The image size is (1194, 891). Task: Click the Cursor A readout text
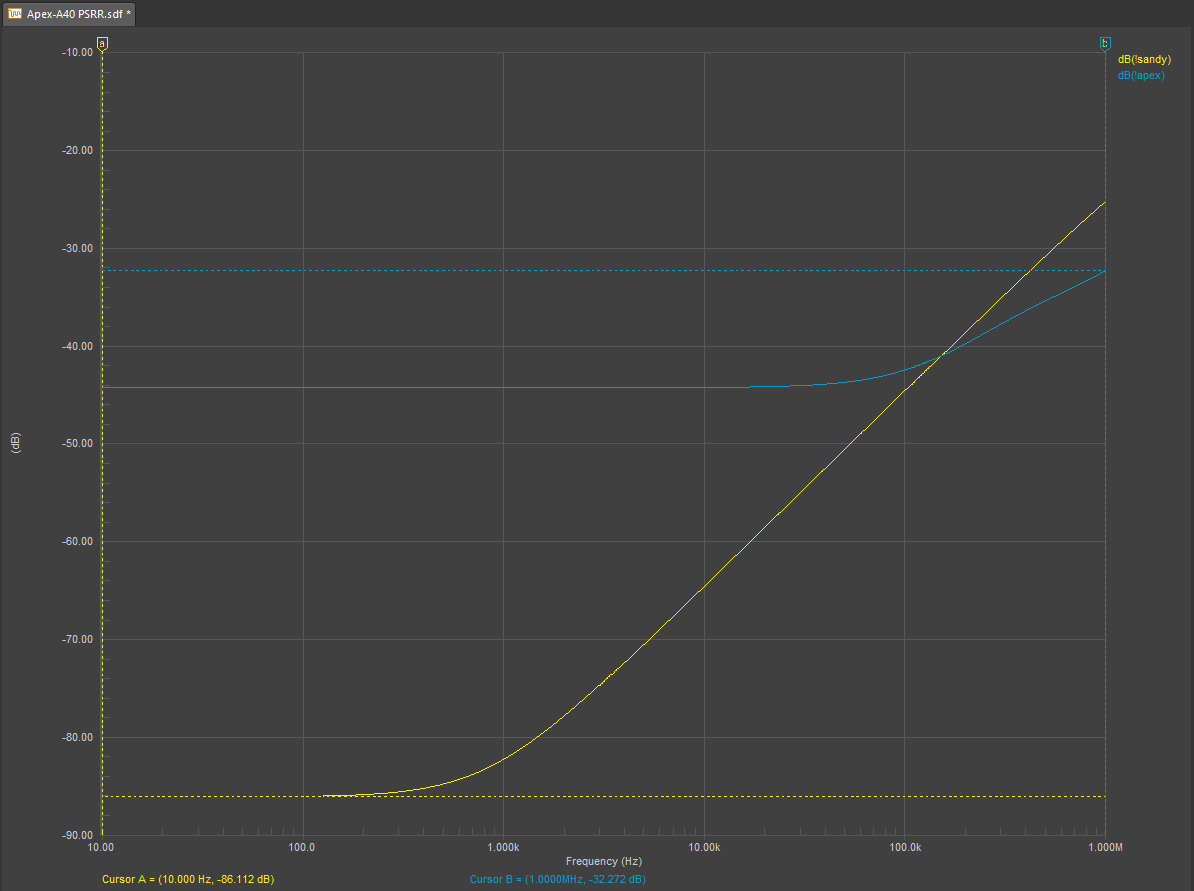click(188, 879)
